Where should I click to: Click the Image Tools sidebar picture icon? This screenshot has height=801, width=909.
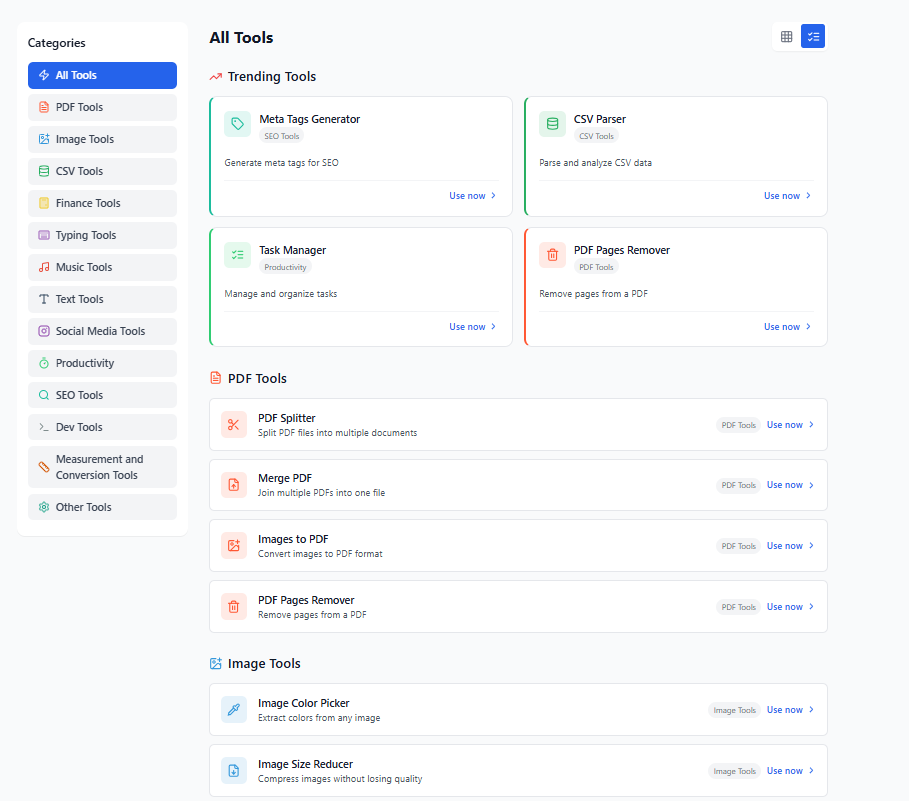click(44, 139)
